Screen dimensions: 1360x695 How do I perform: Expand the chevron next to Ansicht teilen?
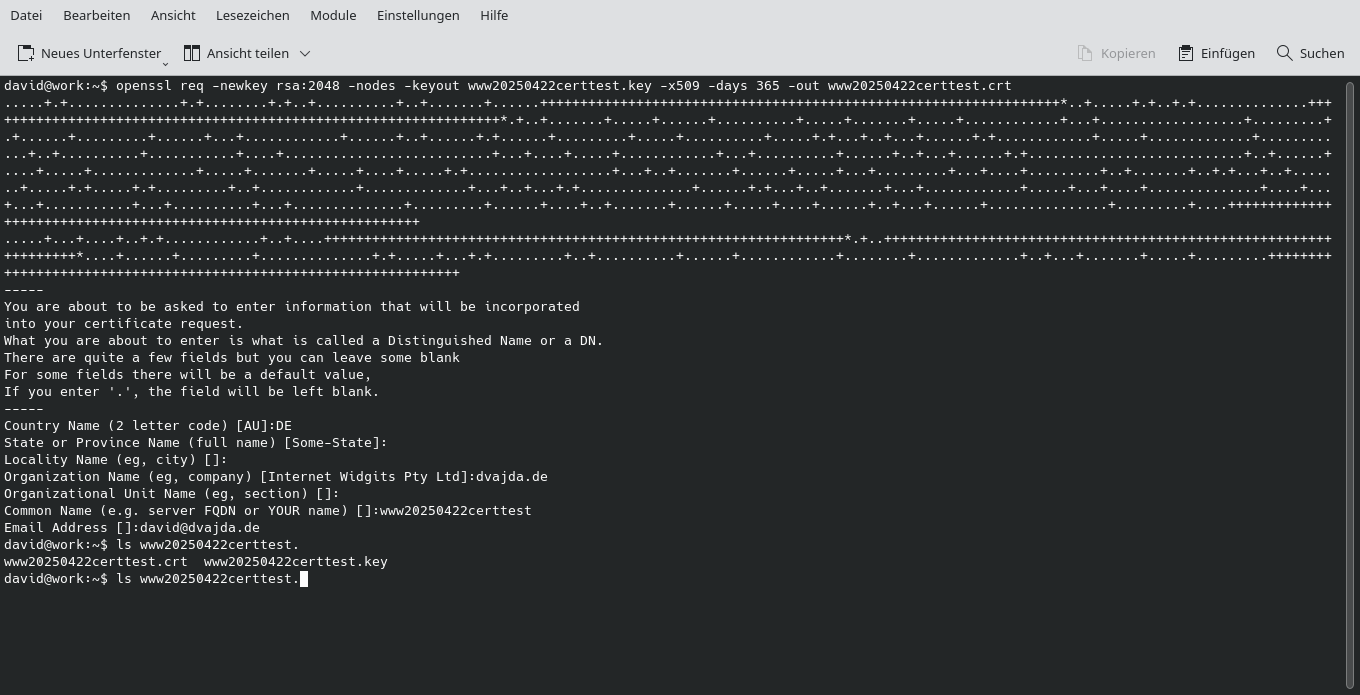point(304,53)
